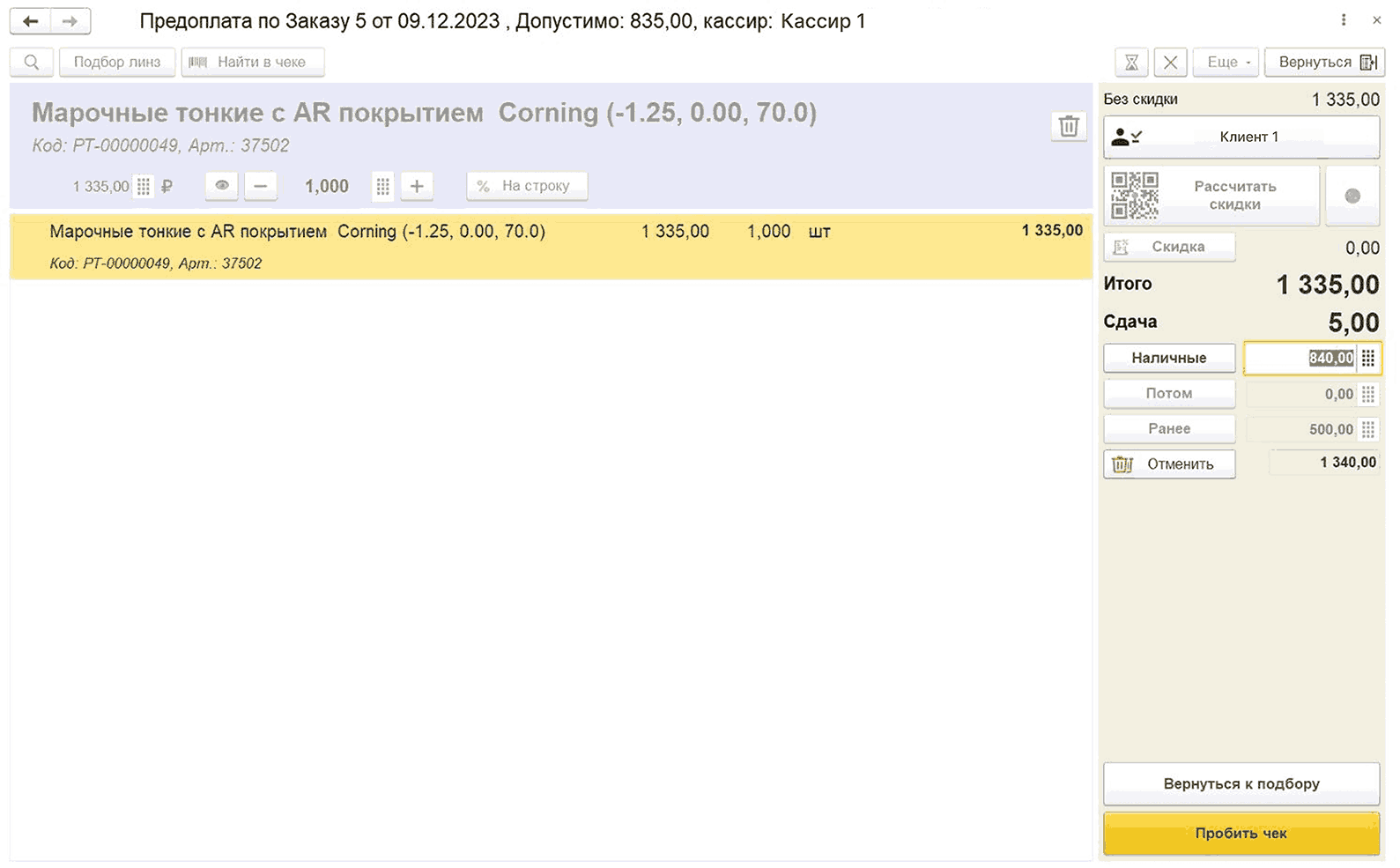Viewport: 1400px width, 868px height.
Task: Click the hourglass deferred receipt icon
Action: 1132,62
